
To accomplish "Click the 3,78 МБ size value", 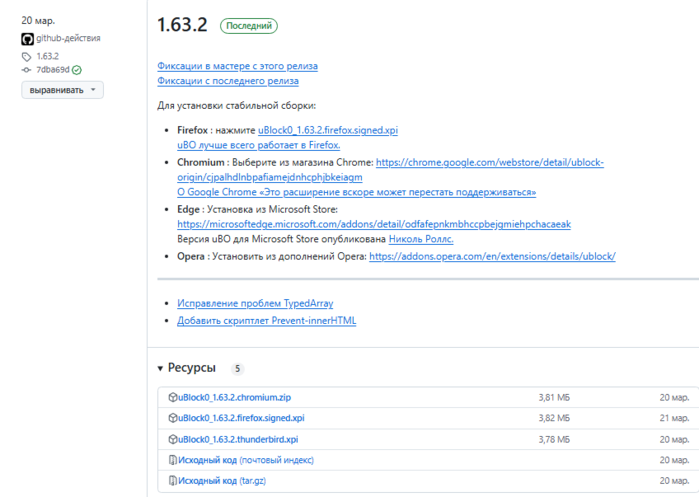I will click(554, 439).
